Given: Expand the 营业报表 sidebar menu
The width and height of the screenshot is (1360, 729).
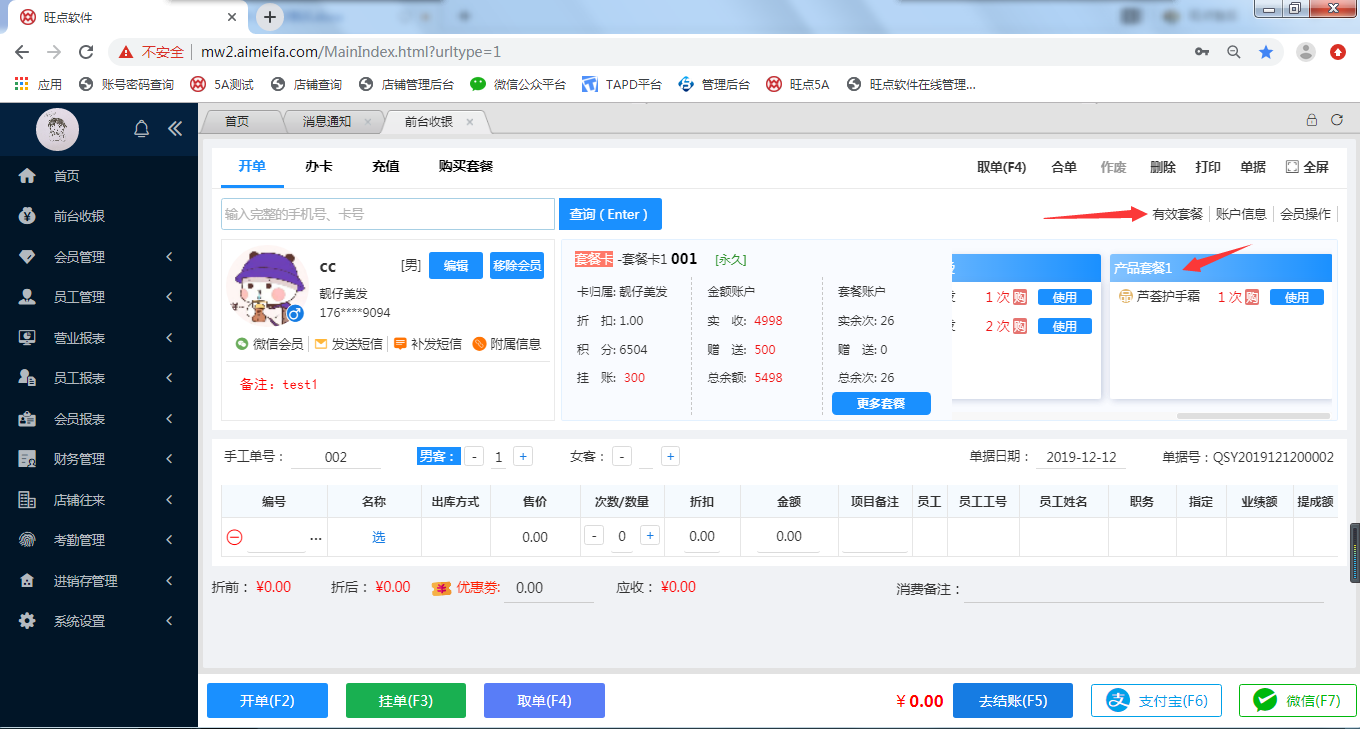Looking at the screenshot, I should tap(100, 338).
